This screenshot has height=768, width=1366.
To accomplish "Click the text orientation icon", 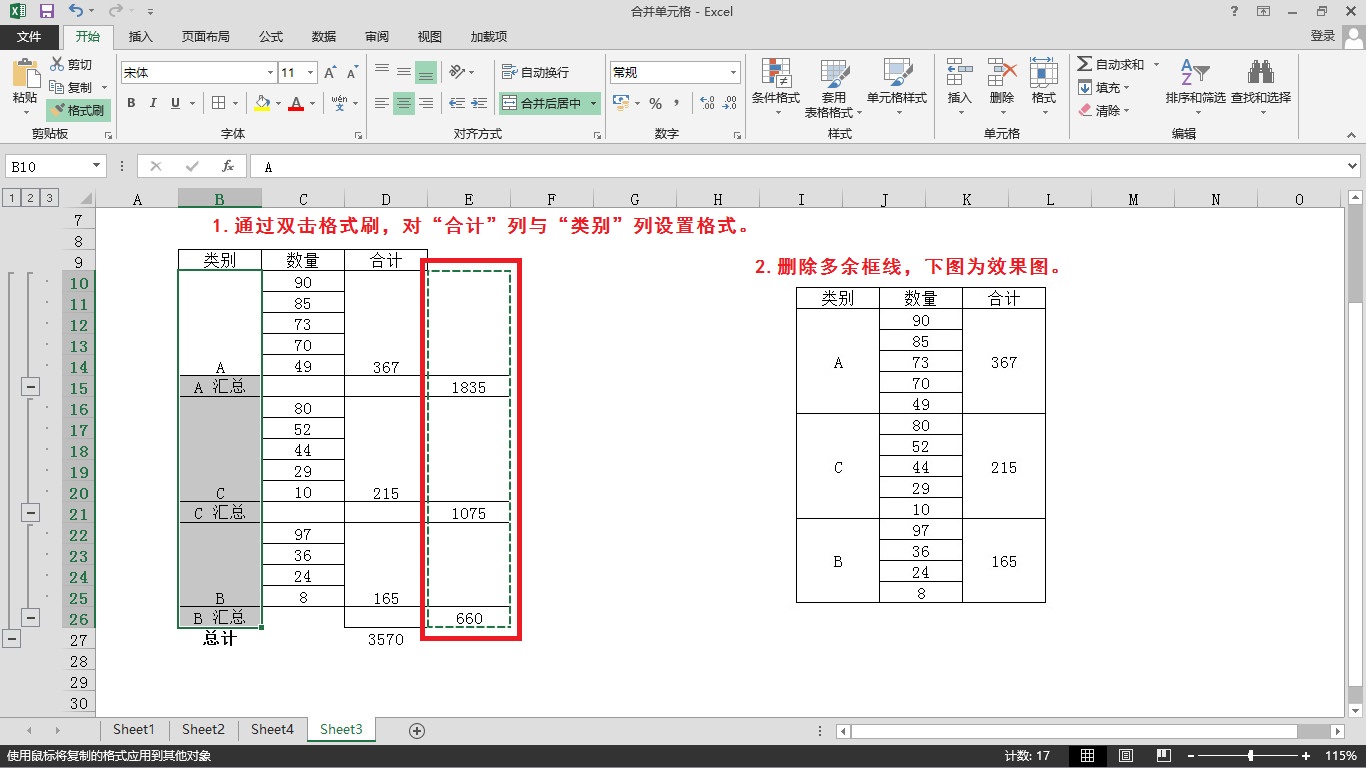I will [x=457, y=72].
